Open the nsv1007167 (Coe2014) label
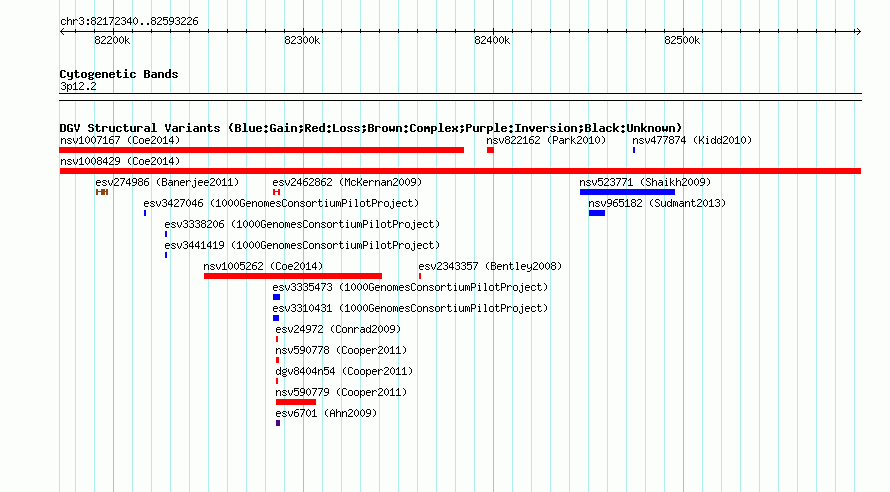The image size is (890, 492). click(120, 140)
